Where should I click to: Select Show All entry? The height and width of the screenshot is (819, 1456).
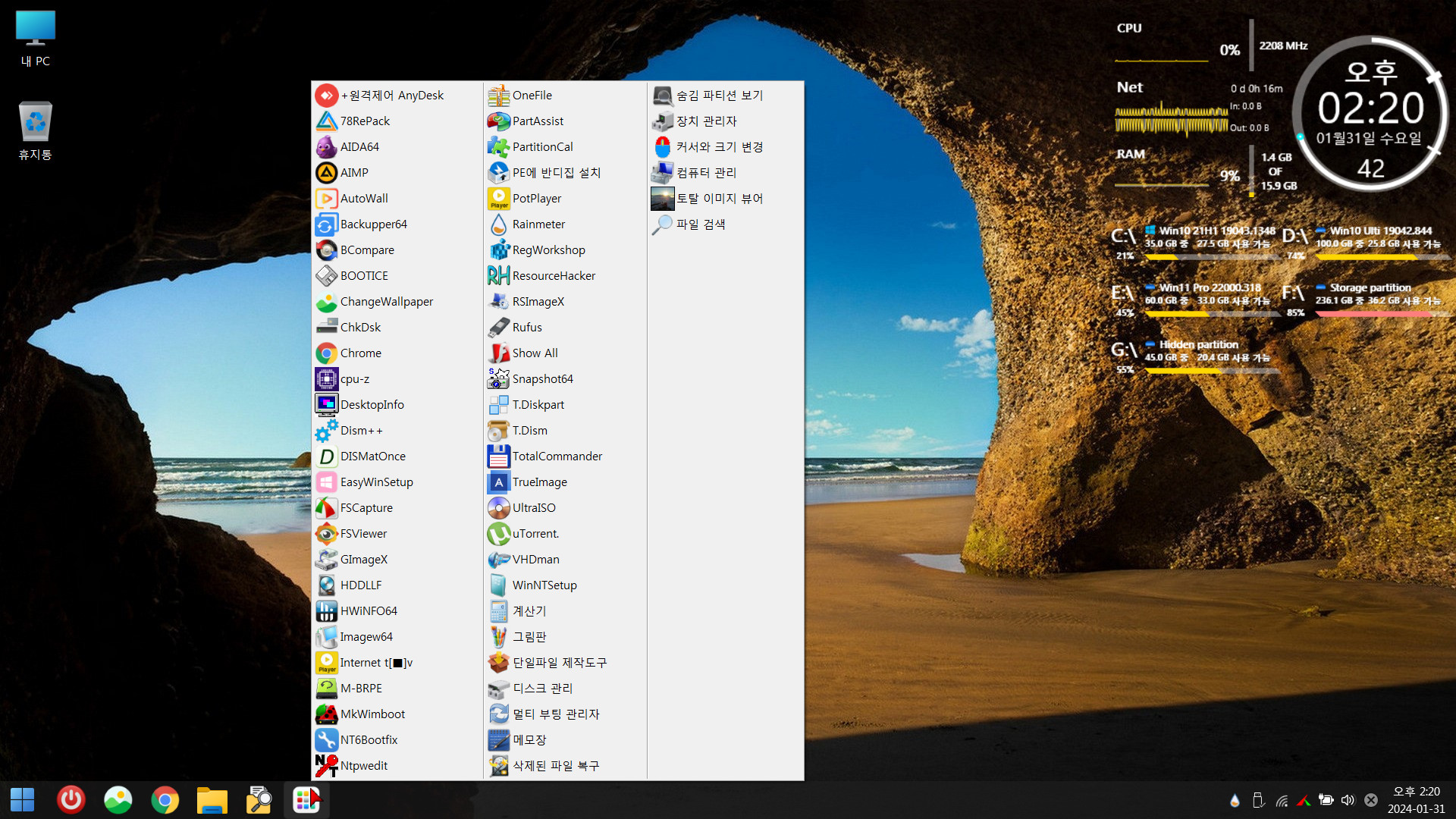[x=565, y=353]
